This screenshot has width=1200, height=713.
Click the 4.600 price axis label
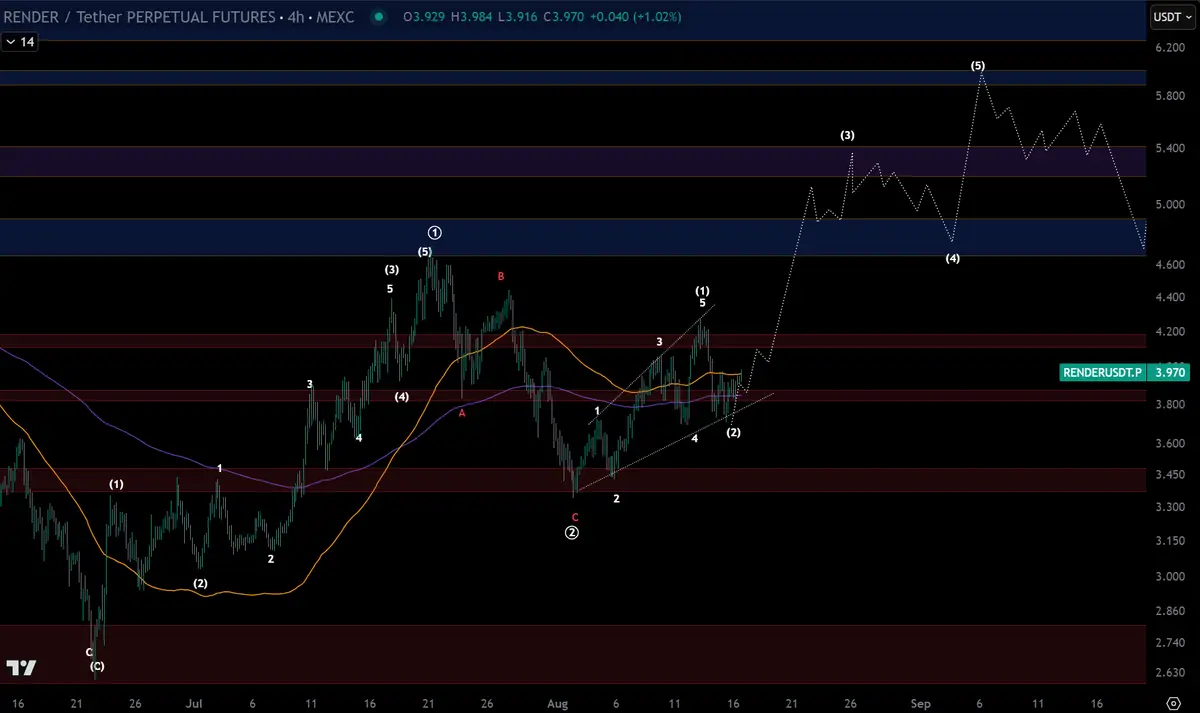(1171, 265)
